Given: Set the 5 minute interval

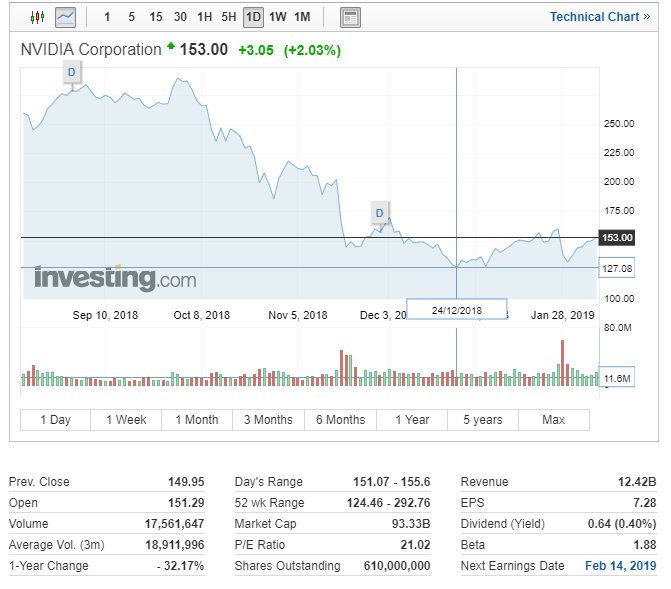Looking at the screenshot, I should click(131, 17).
